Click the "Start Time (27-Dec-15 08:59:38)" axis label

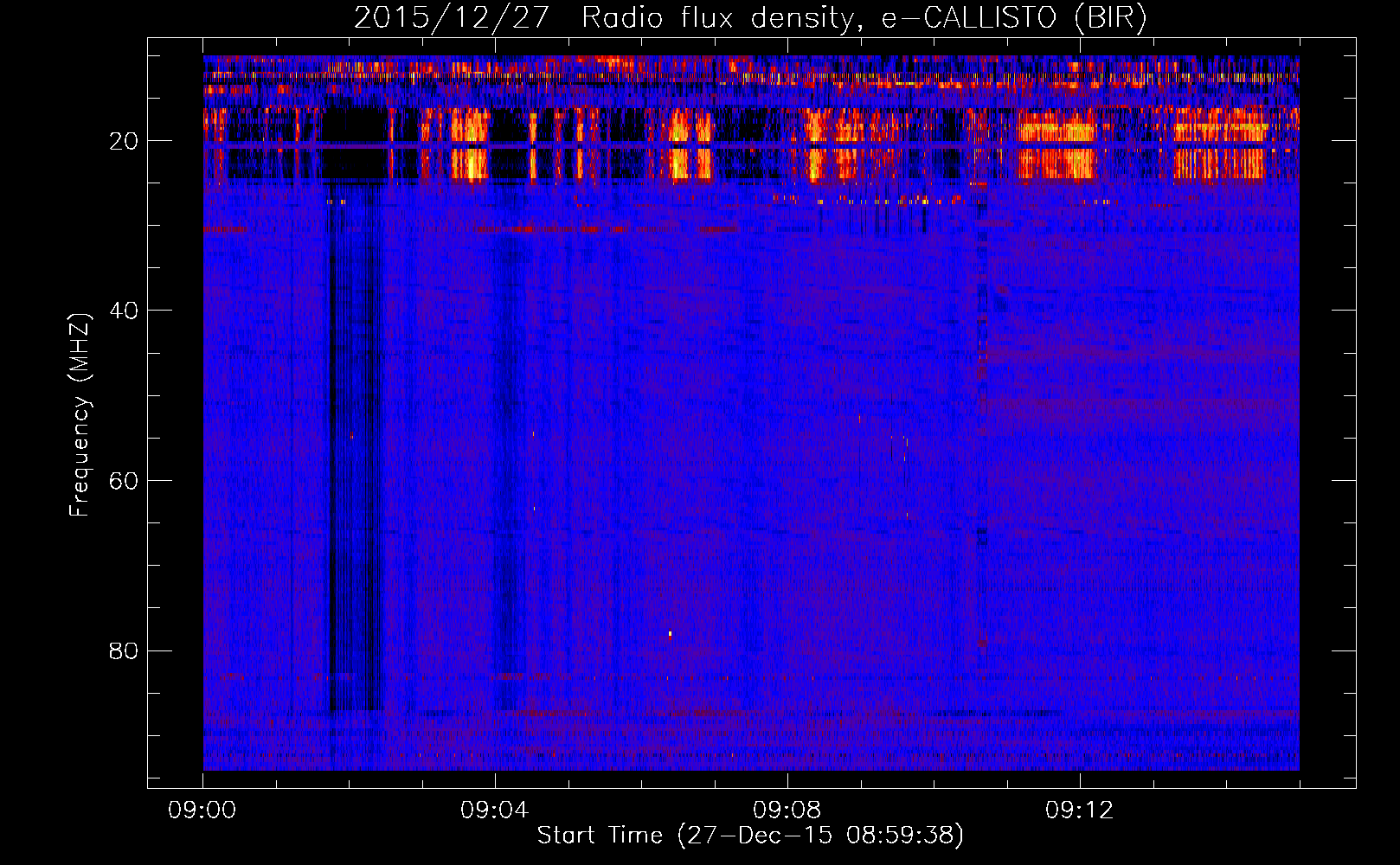click(750, 836)
